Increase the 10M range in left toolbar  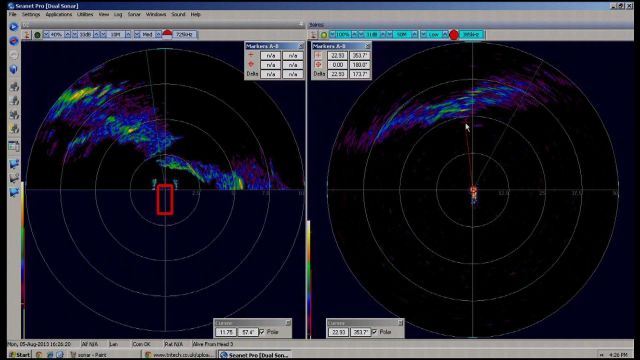[128, 35]
